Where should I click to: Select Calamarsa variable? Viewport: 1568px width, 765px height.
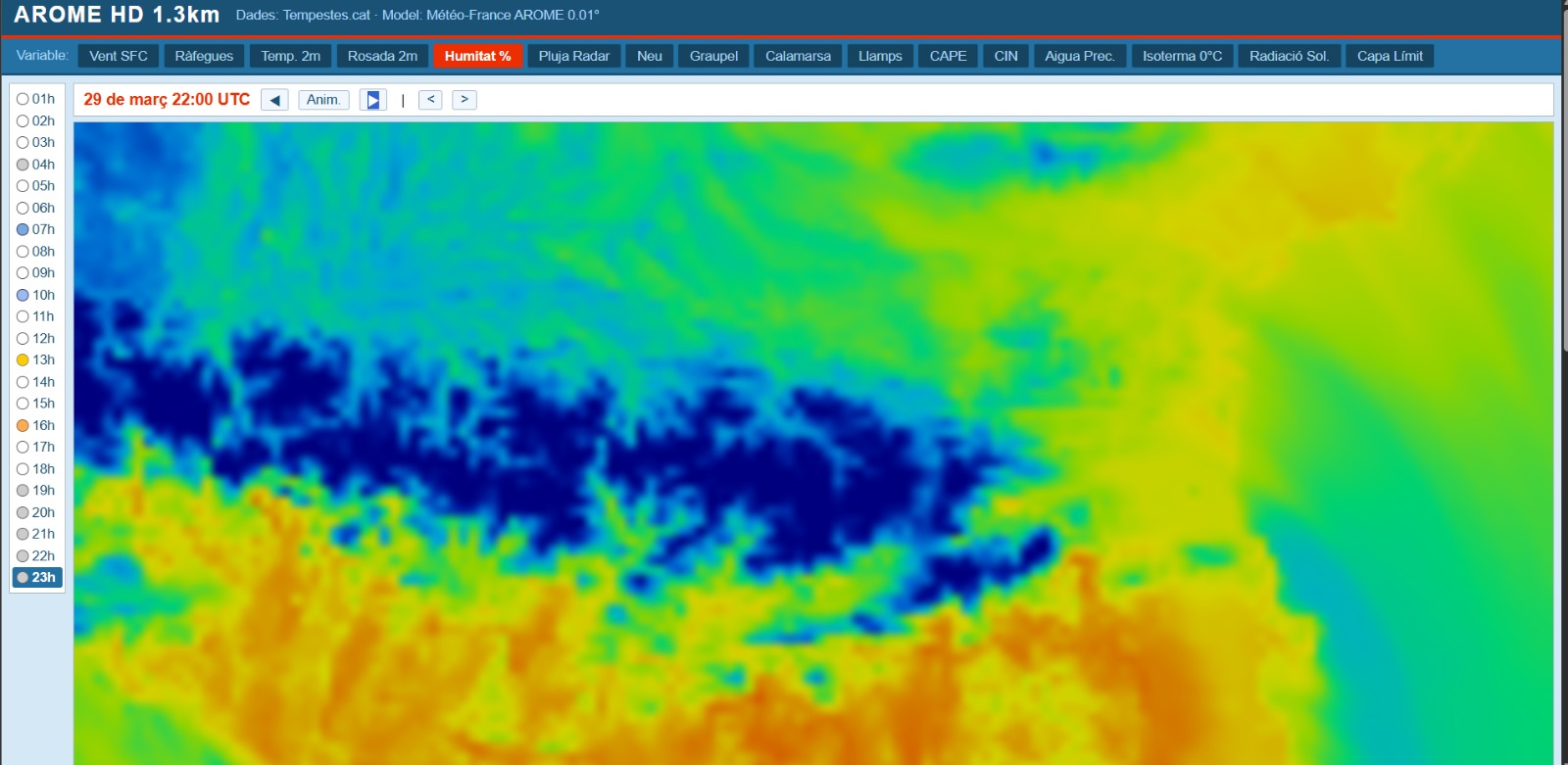click(798, 56)
